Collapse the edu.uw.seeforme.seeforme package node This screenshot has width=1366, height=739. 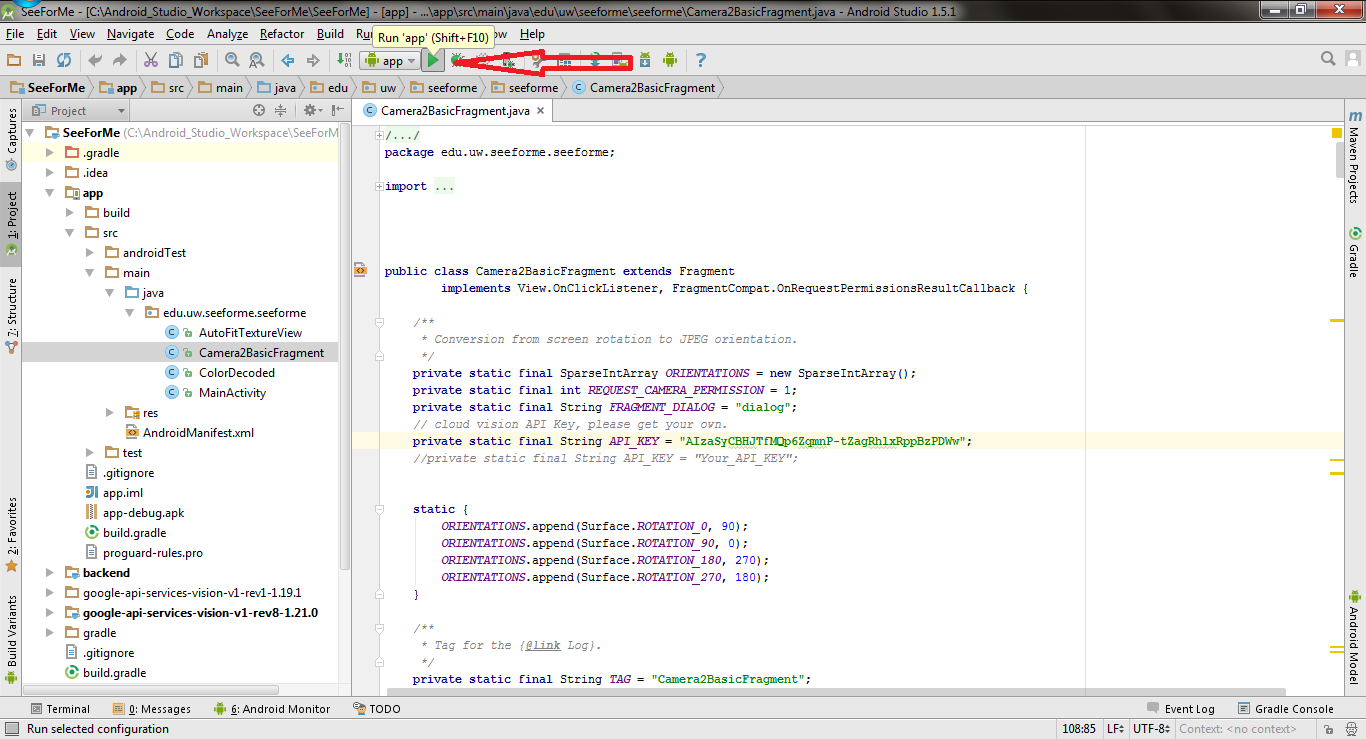(x=130, y=313)
